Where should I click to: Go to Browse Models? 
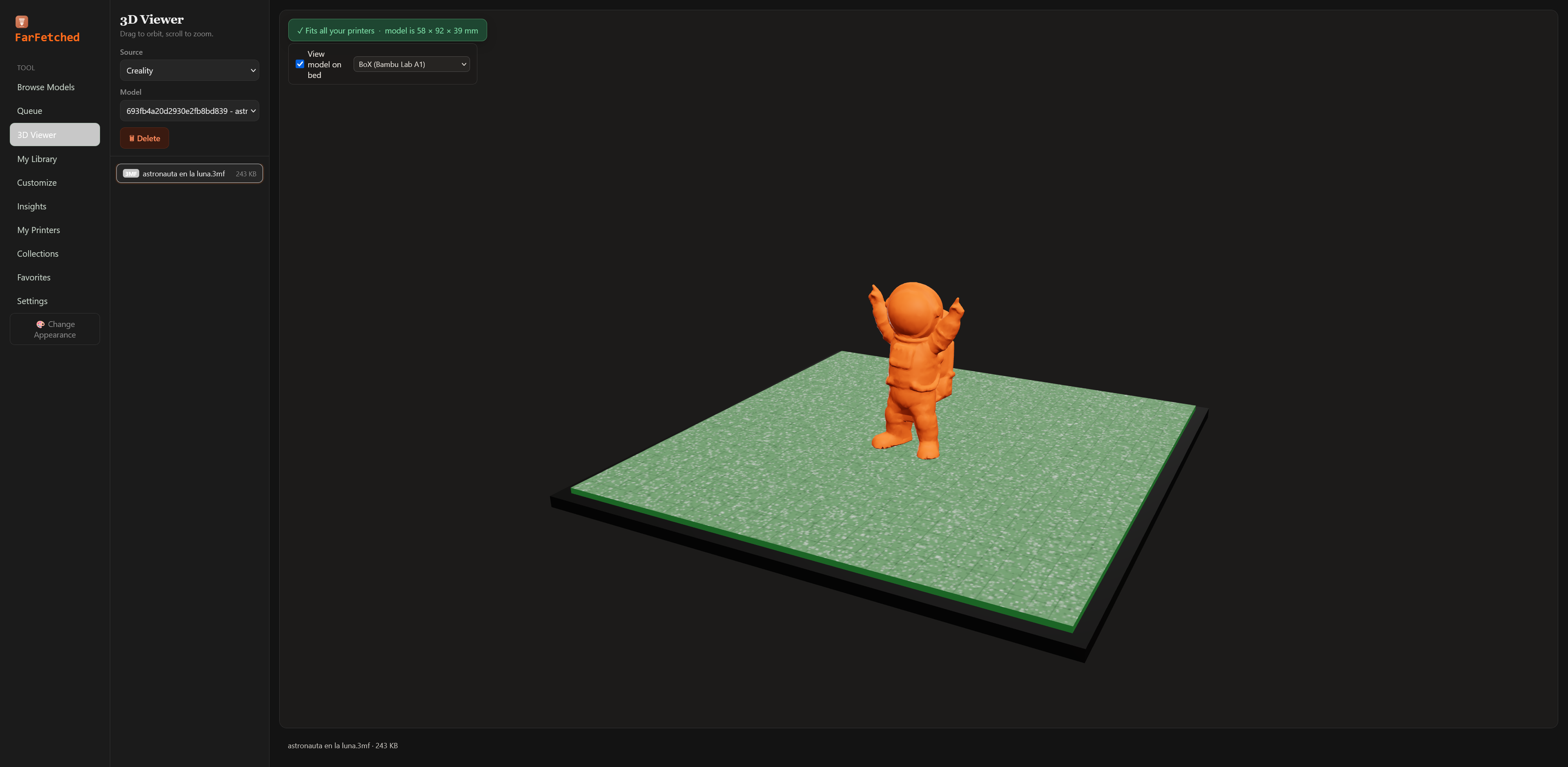(55, 87)
